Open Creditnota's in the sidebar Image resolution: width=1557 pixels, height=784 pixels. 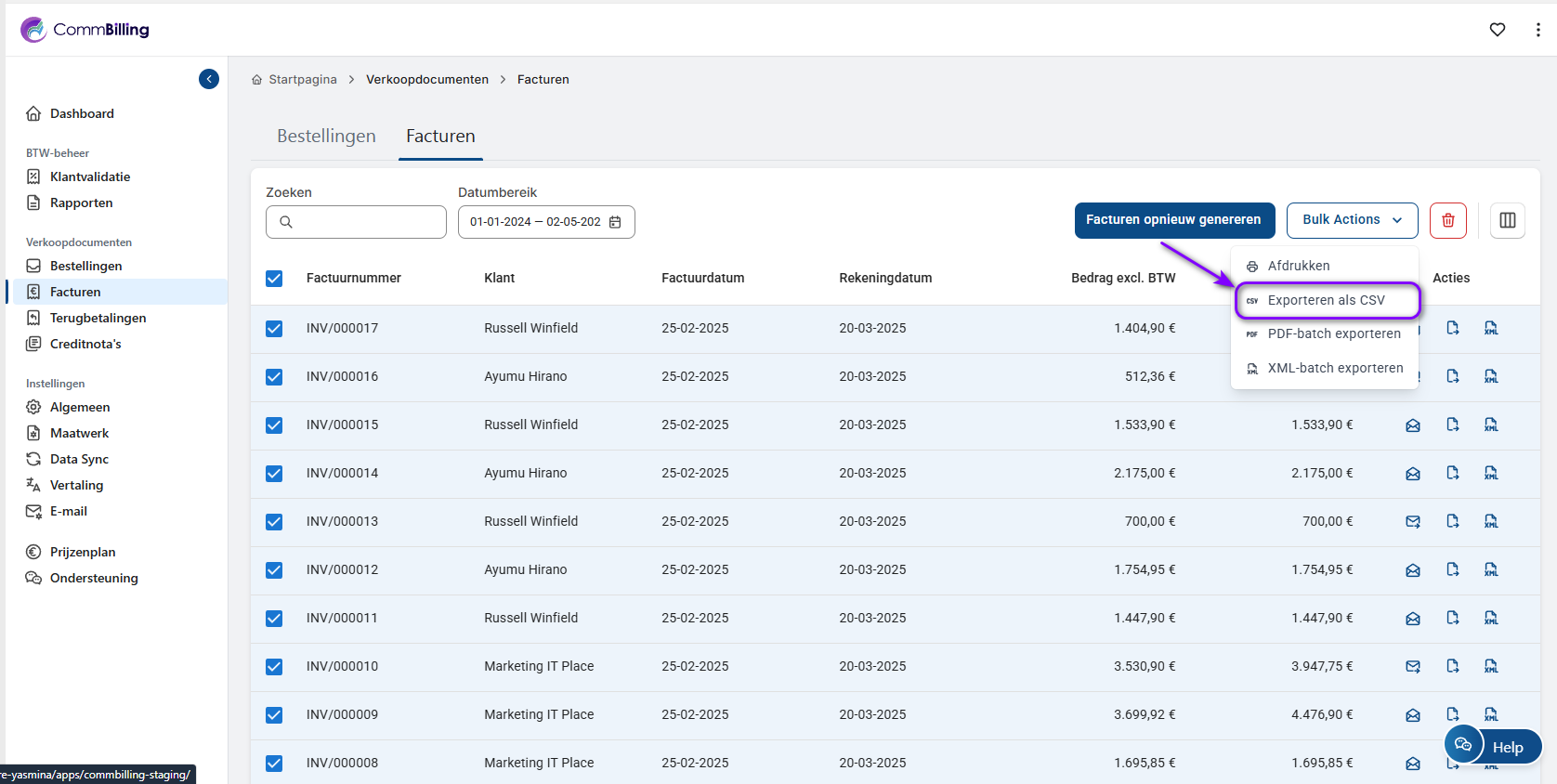[85, 344]
